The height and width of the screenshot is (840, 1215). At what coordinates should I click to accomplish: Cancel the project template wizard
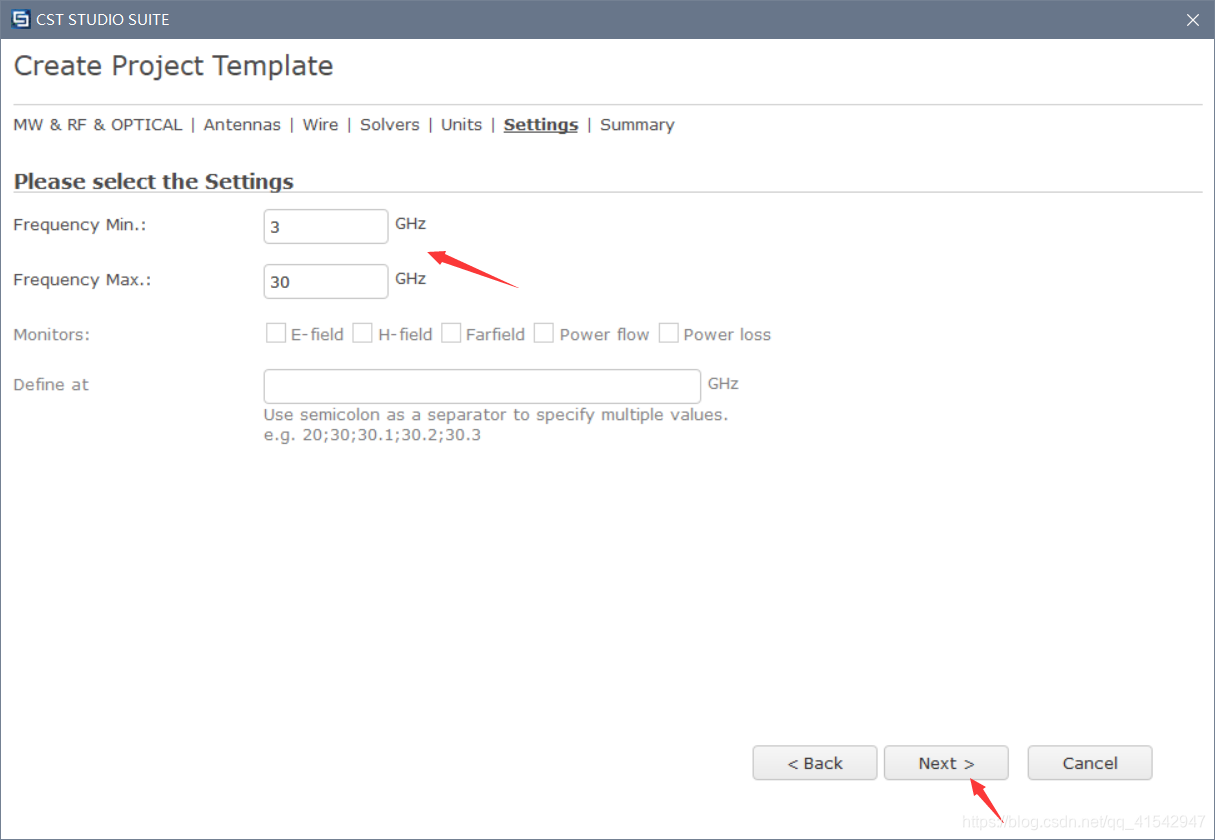[x=1090, y=763]
